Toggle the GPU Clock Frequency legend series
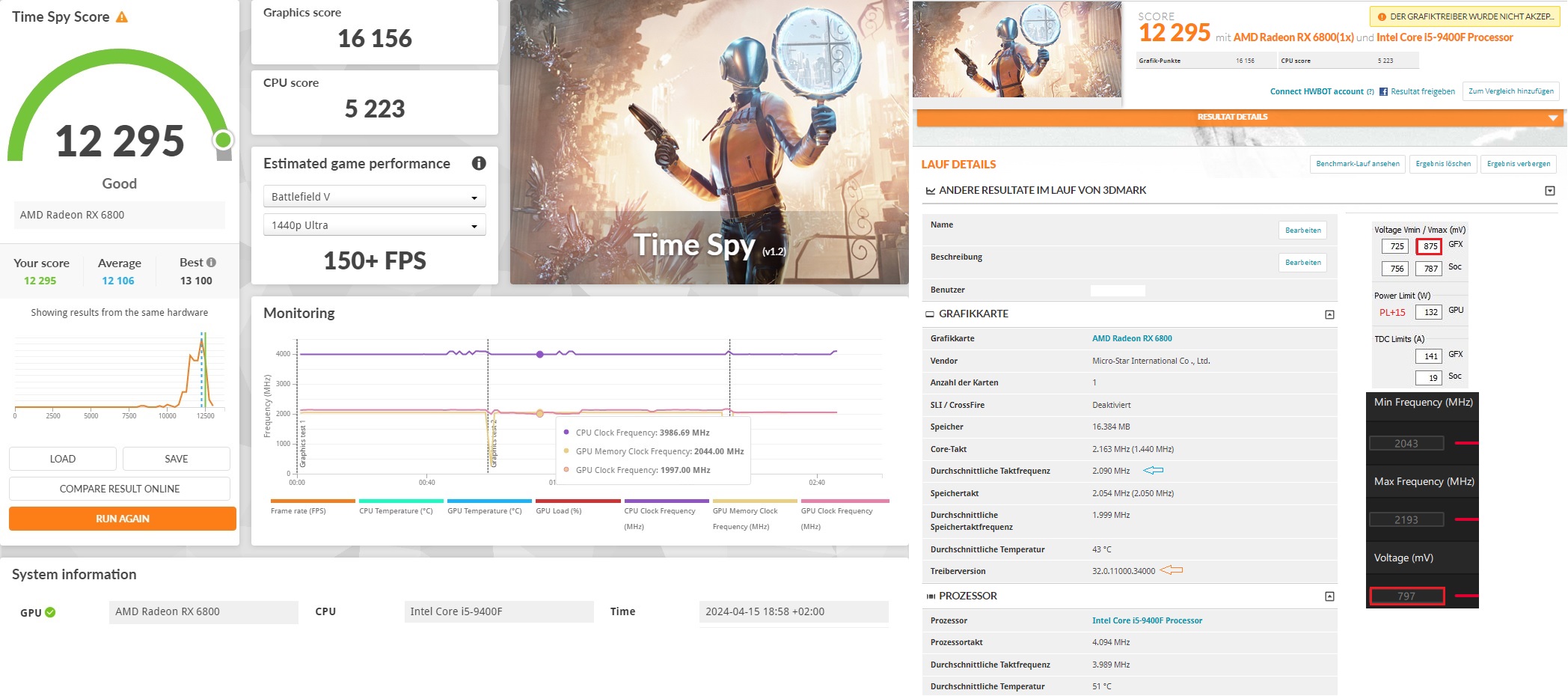This screenshot has width=1568, height=696. point(844,514)
